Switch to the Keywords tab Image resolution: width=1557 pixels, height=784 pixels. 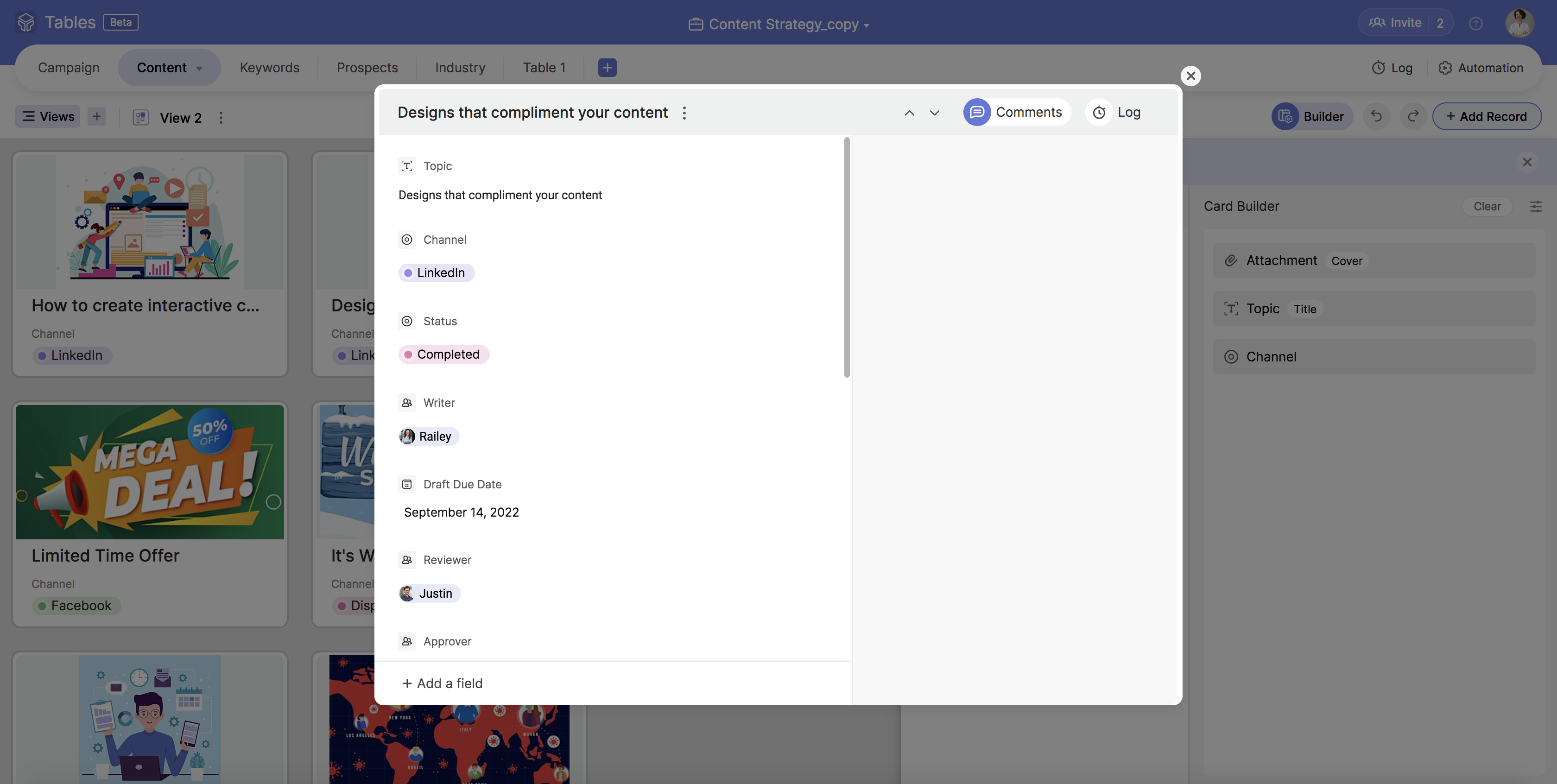click(270, 68)
